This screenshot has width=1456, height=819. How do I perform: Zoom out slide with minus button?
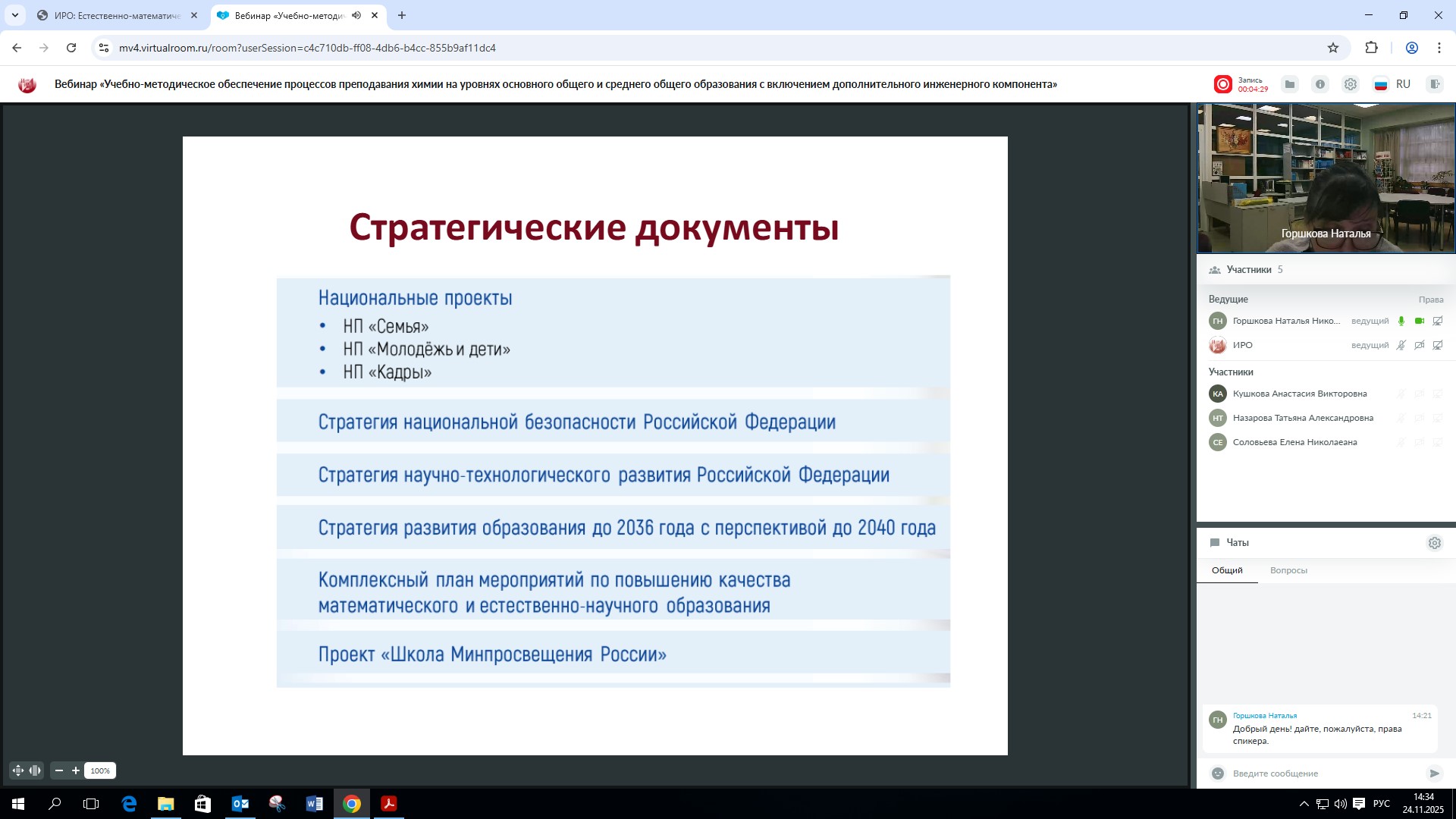point(59,770)
